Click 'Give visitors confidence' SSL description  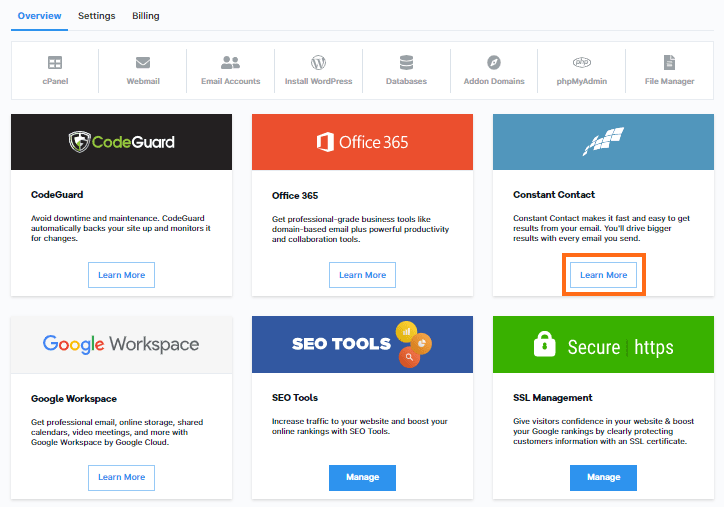pos(603,431)
